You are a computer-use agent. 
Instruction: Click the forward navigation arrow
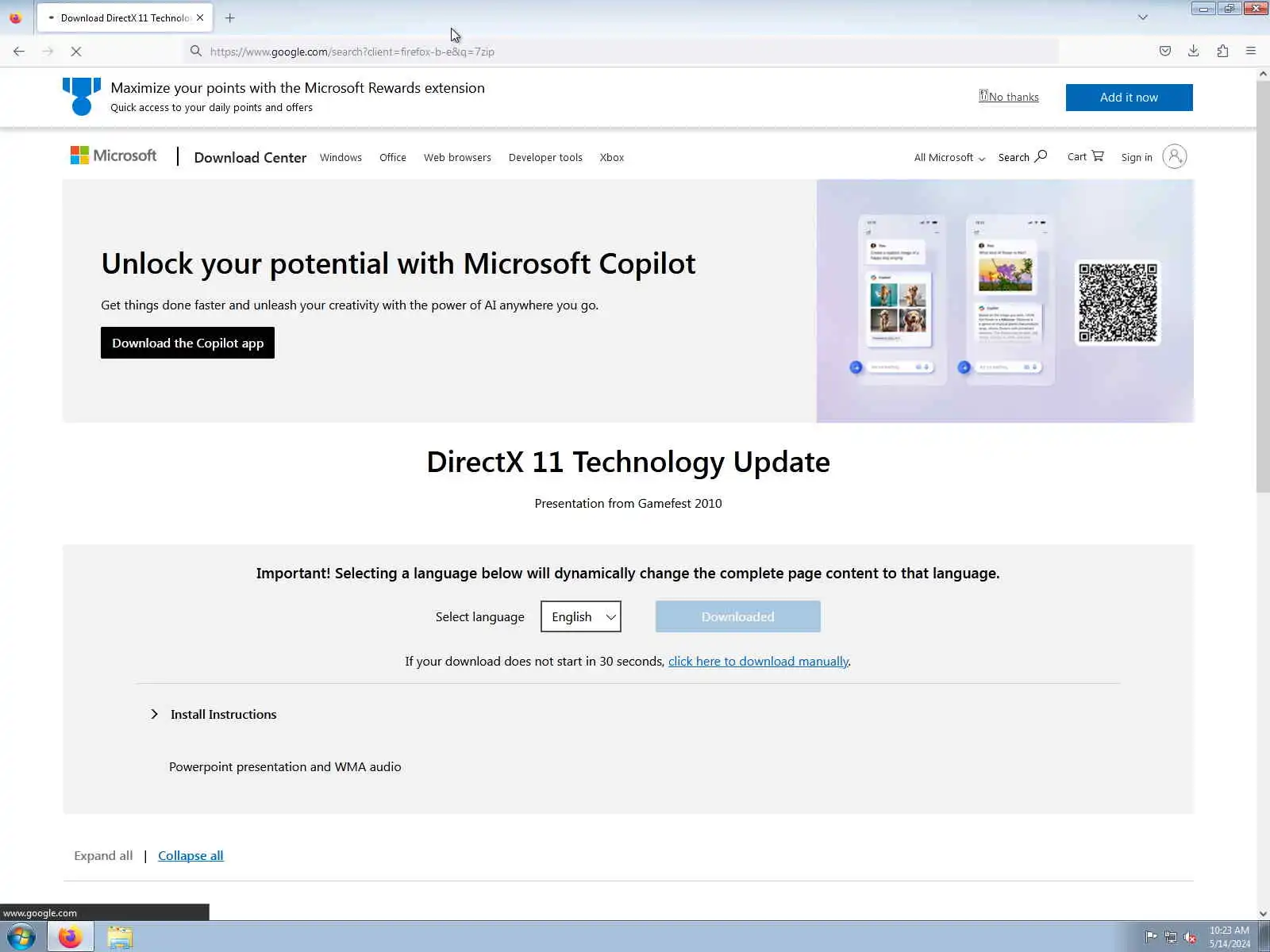pyautogui.click(x=48, y=51)
